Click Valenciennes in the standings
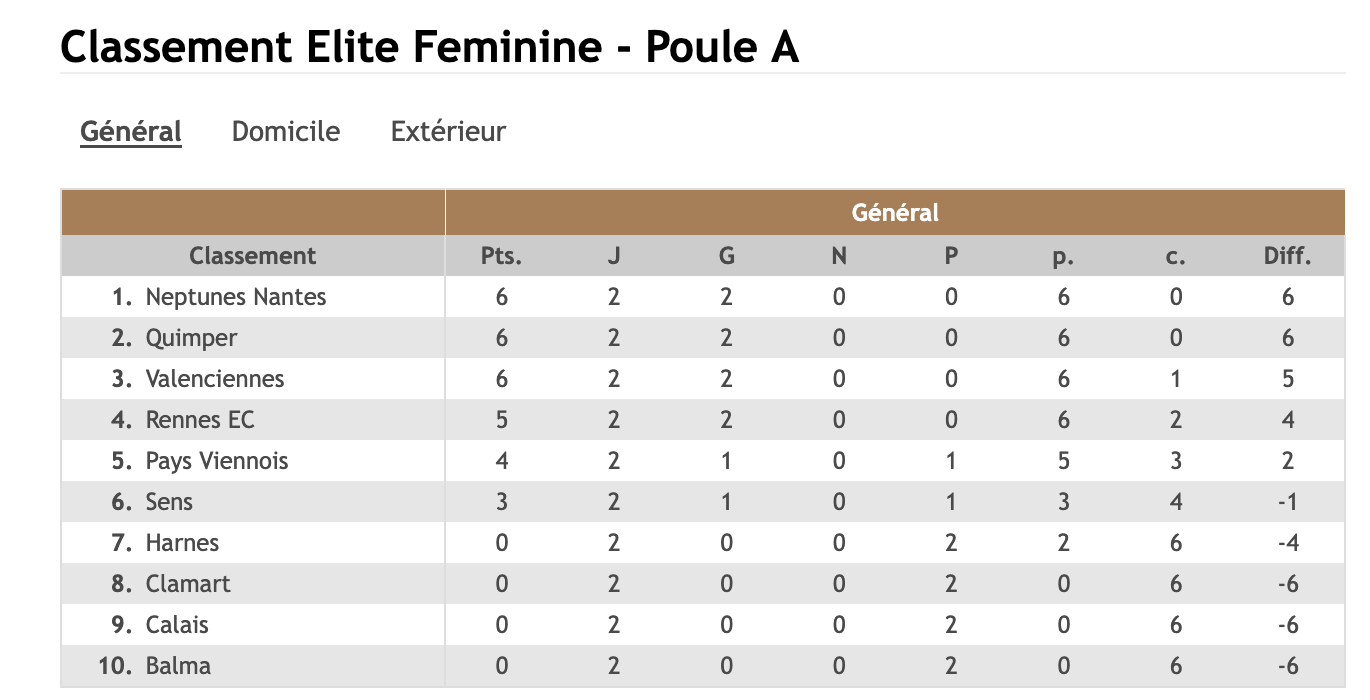The image size is (1370, 700). coord(215,379)
